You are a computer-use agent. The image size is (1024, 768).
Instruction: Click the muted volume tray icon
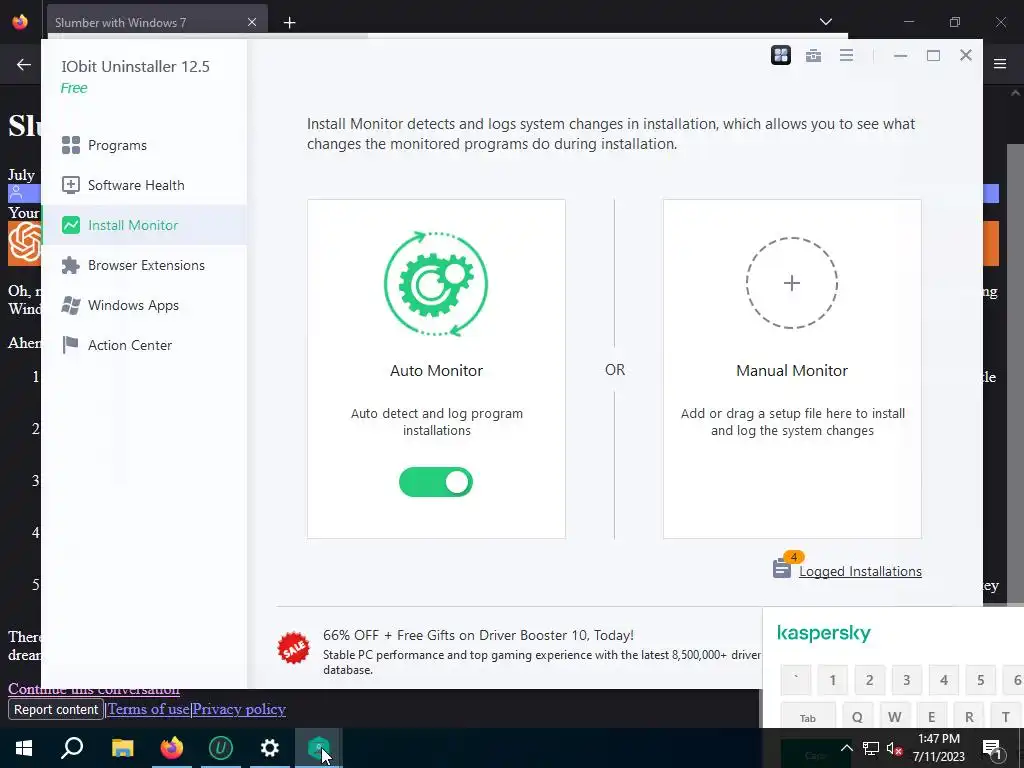click(x=895, y=749)
